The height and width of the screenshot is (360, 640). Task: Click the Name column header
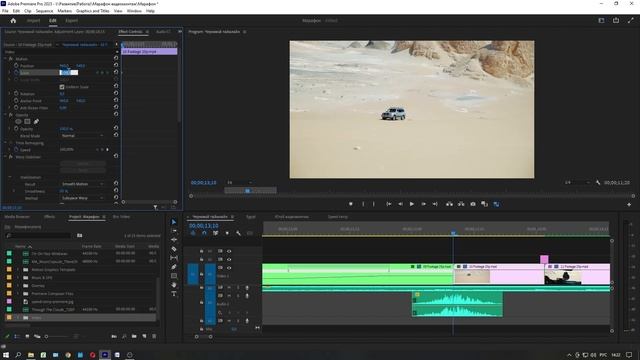[x=20, y=247]
